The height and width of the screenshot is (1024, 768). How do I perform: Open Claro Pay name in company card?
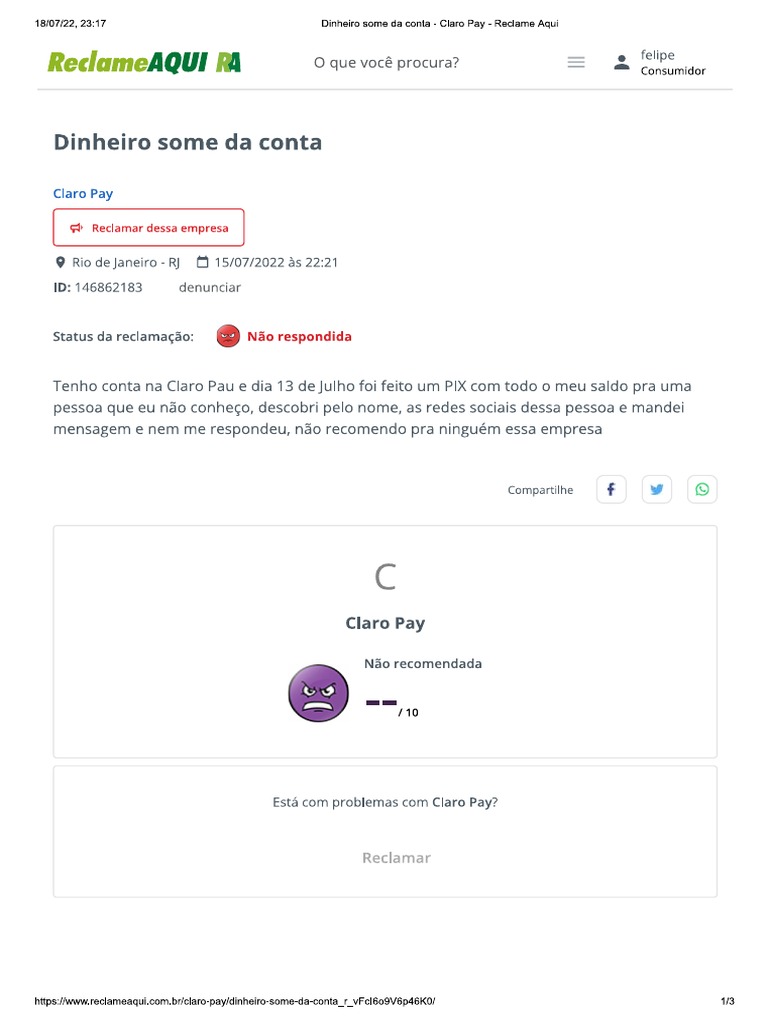click(x=385, y=623)
